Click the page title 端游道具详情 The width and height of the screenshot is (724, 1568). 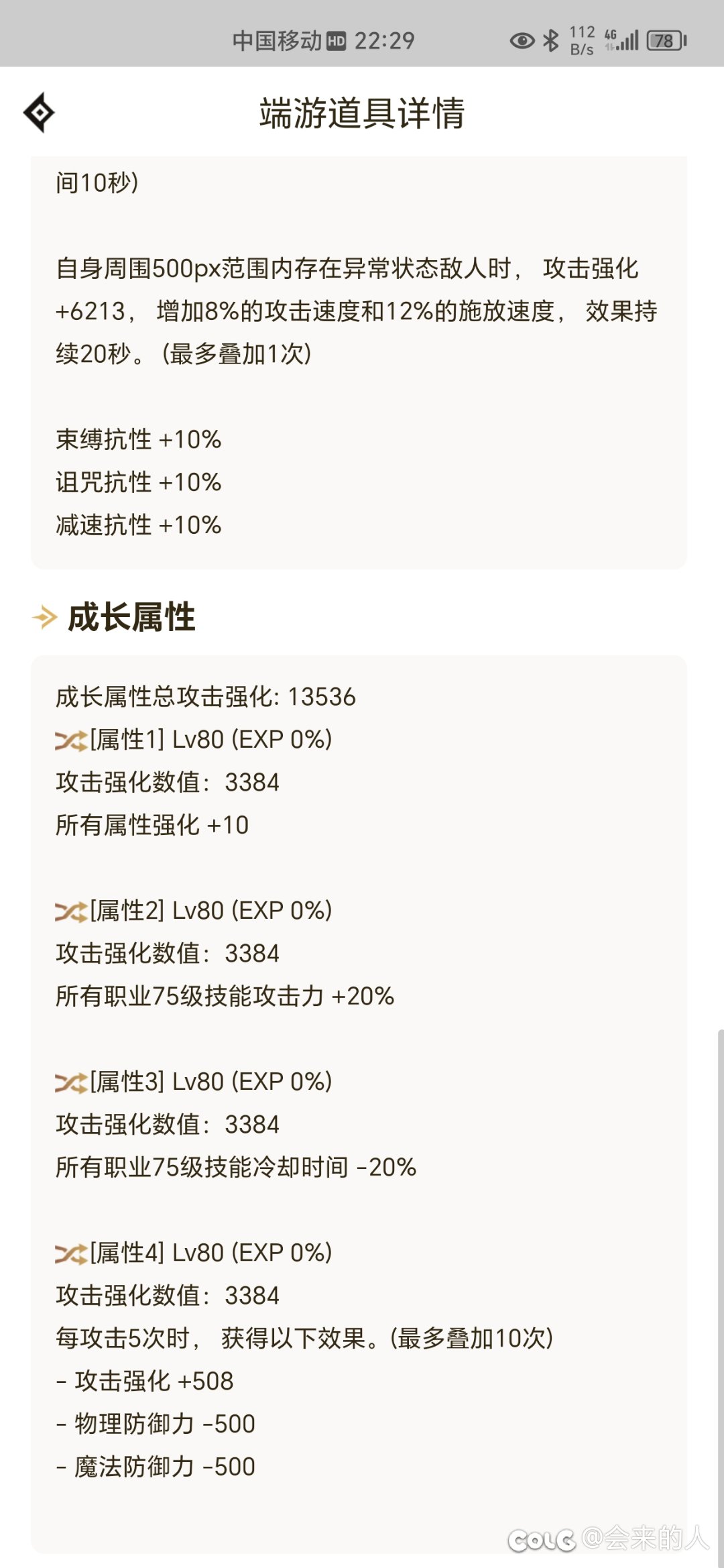[x=362, y=113]
